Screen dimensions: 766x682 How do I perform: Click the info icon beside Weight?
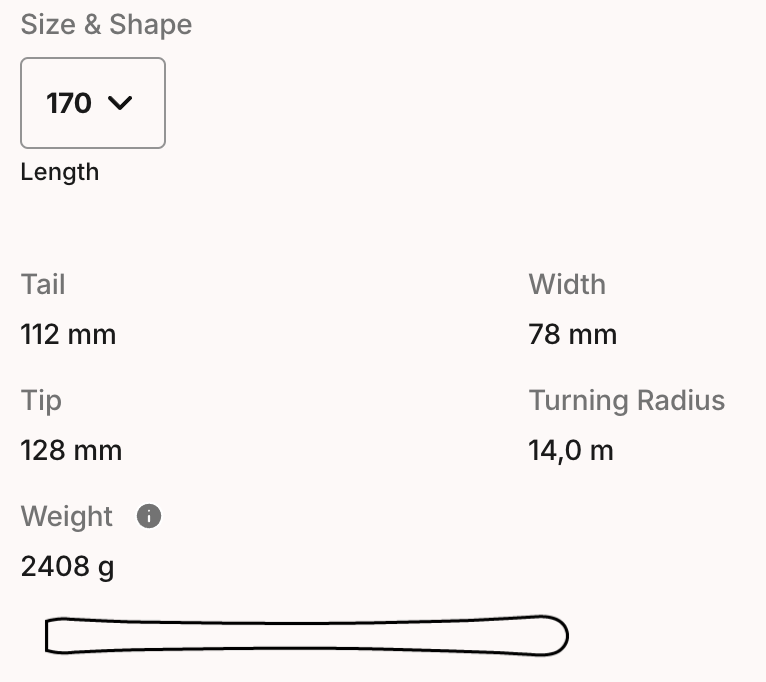(x=149, y=516)
